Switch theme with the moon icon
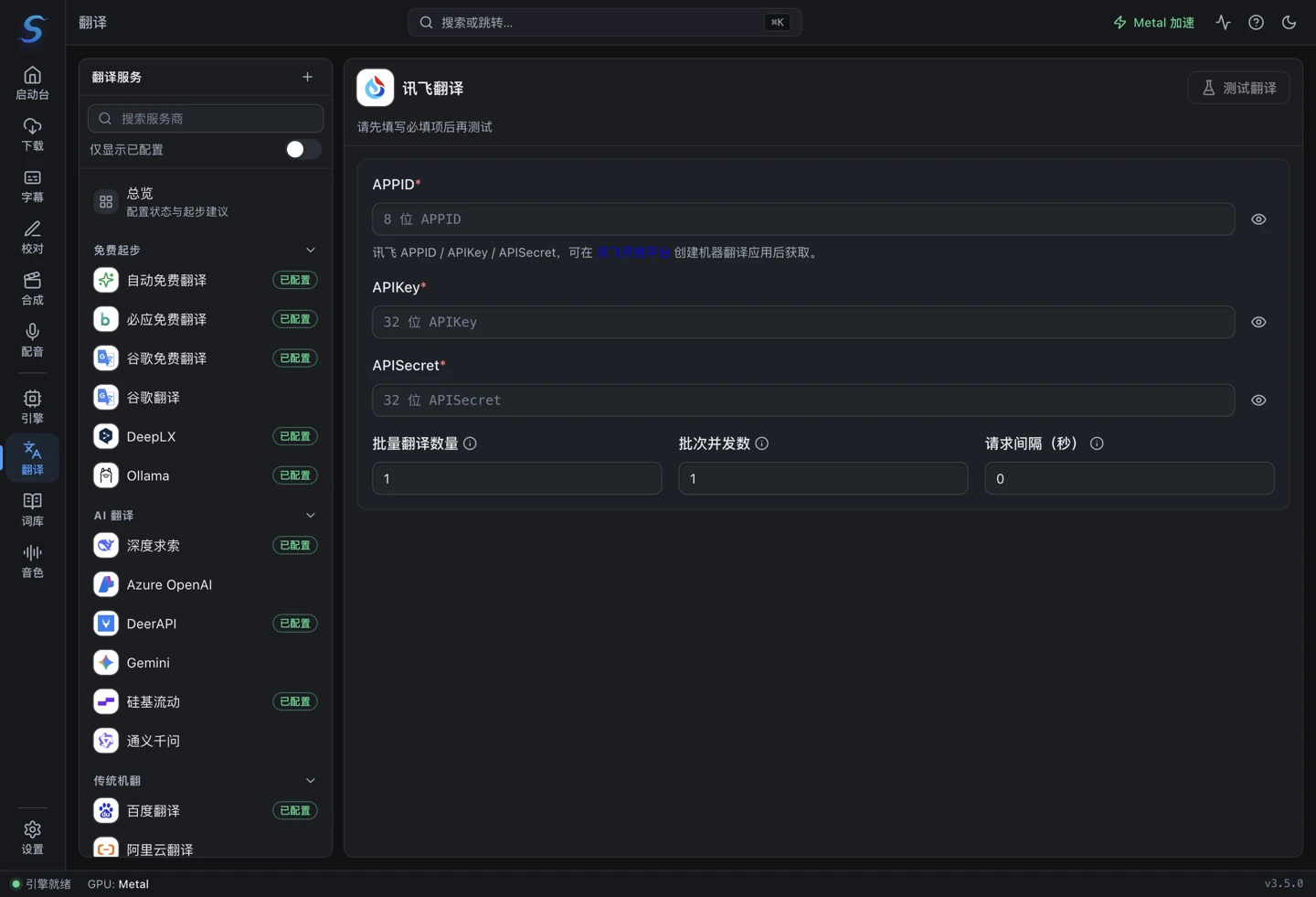This screenshot has width=1316, height=897. [1289, 22]
